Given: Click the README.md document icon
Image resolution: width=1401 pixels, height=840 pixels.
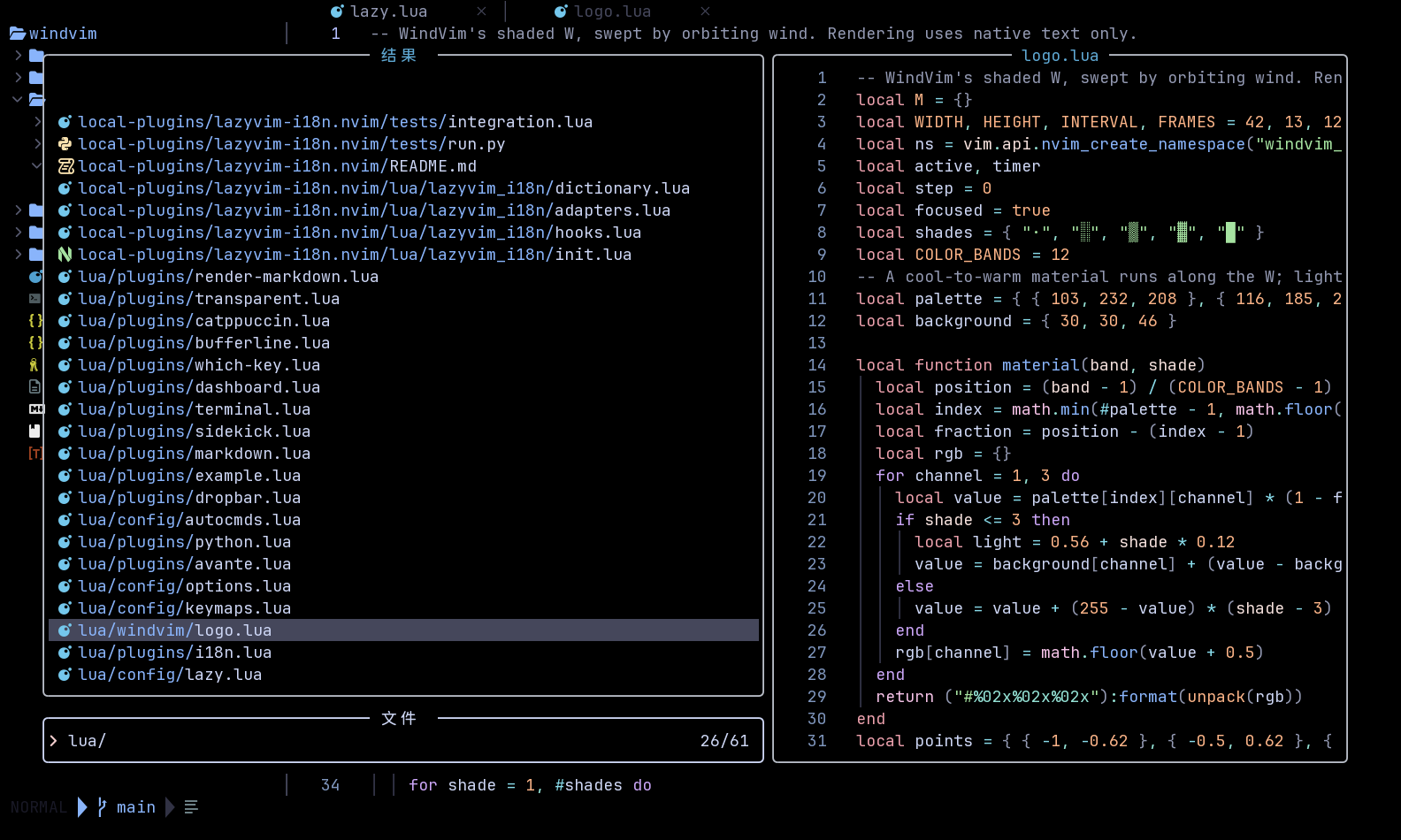Looking at the screenshot, I should (65, 166).
